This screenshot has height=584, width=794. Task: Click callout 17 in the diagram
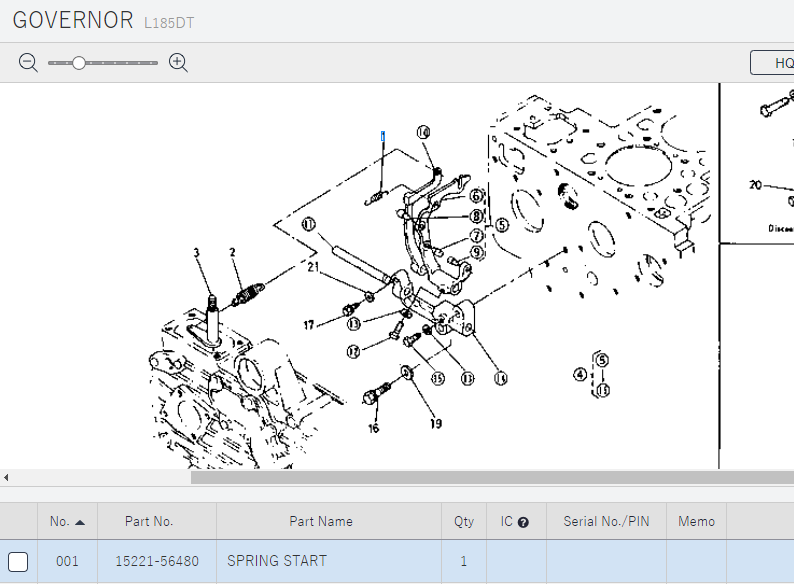(x=310, y=324)
